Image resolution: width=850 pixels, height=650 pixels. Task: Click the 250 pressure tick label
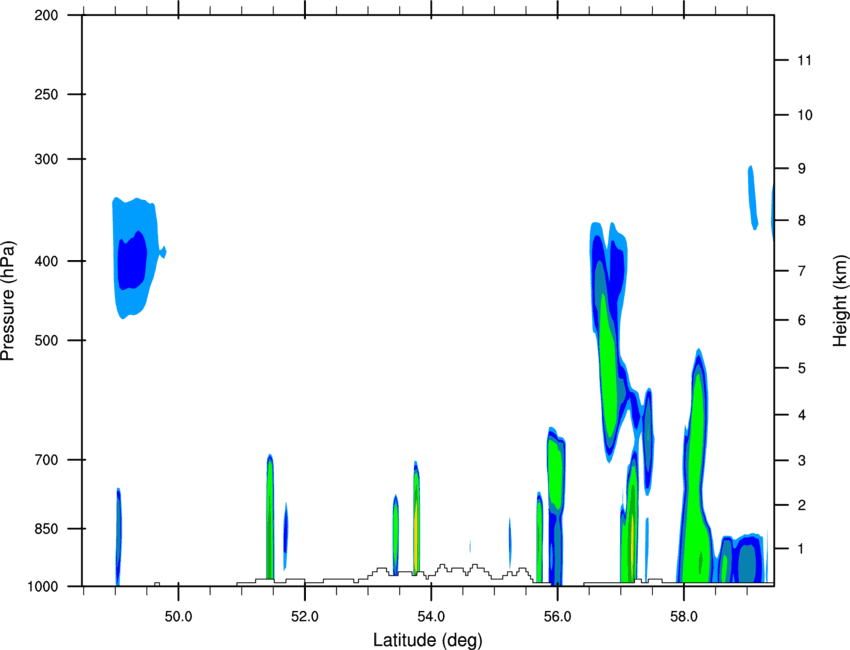click(46, 94)
